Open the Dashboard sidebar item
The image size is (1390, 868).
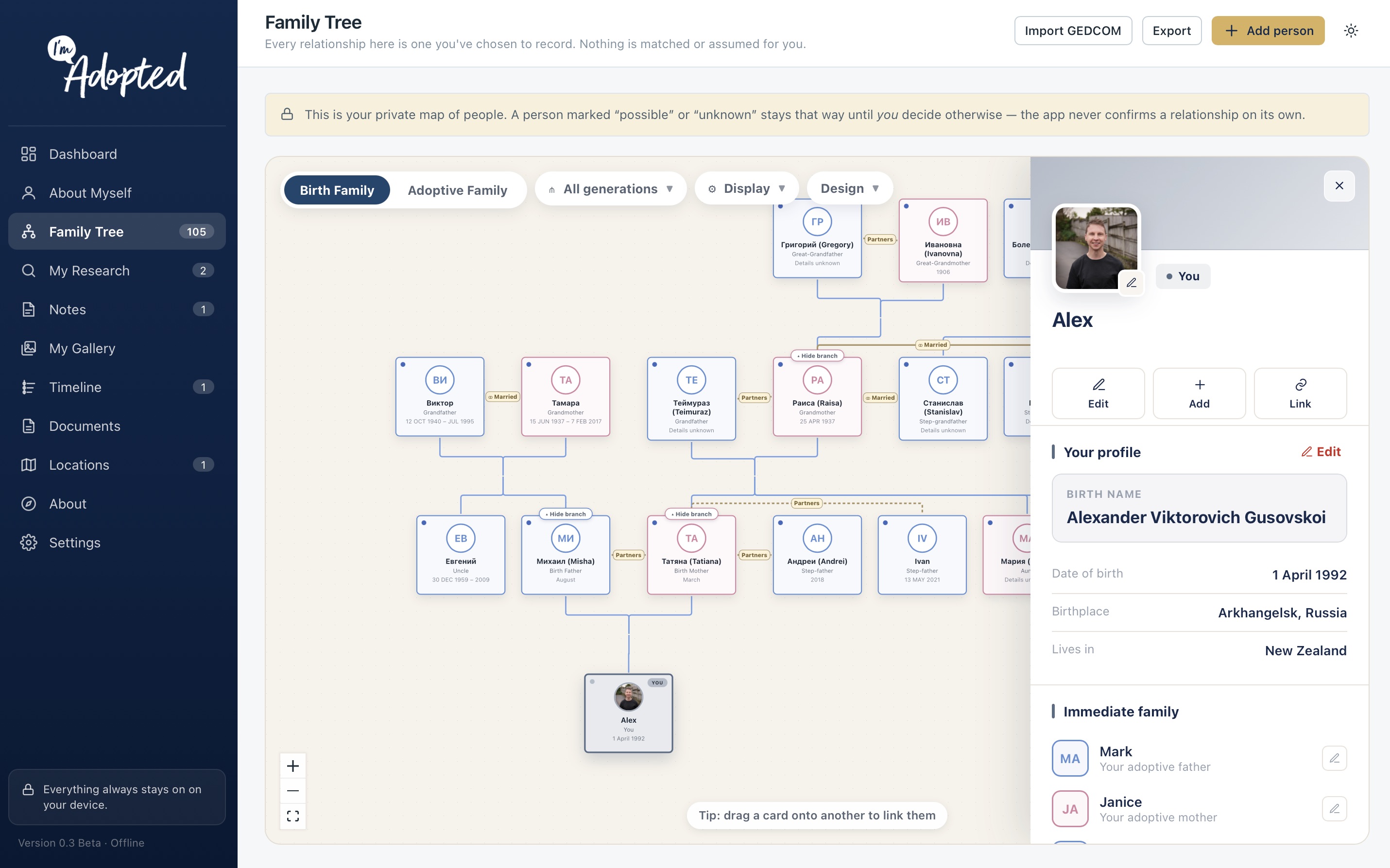117,154
